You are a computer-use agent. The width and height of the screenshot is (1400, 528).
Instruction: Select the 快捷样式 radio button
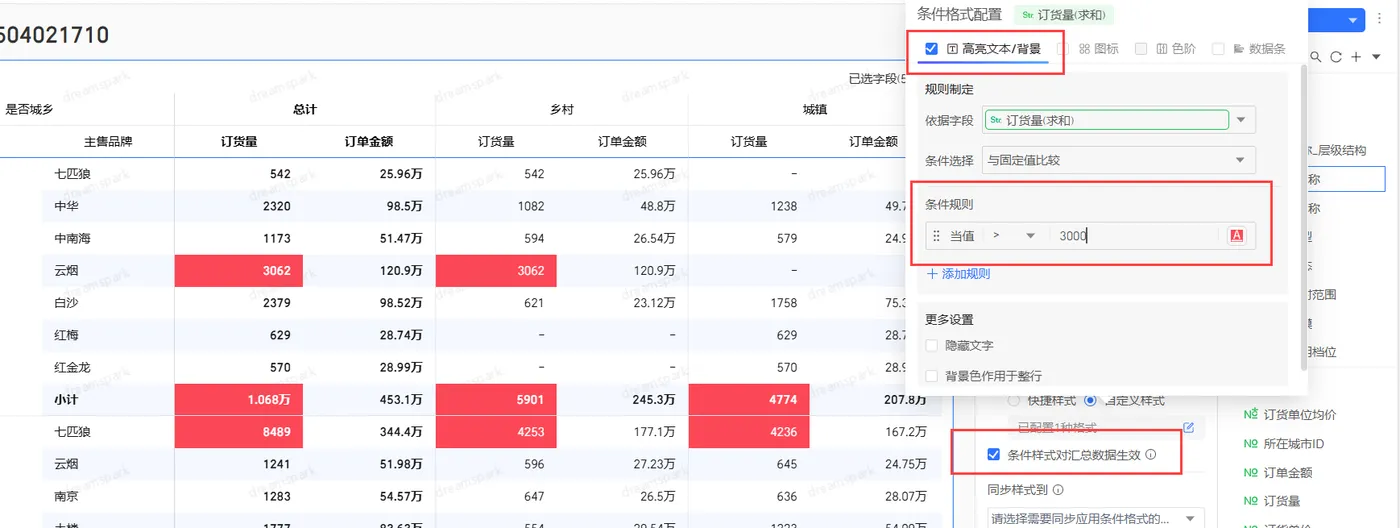(x=1014, y=400)
